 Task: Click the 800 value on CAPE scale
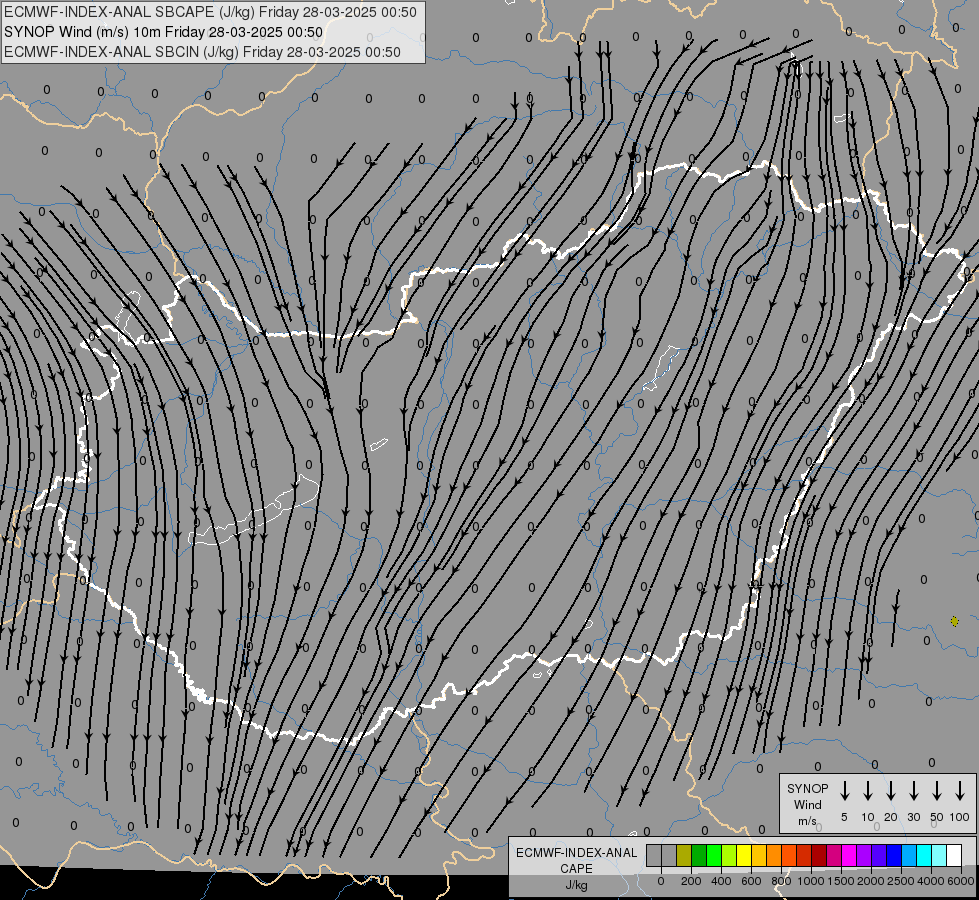pos(781,881)
